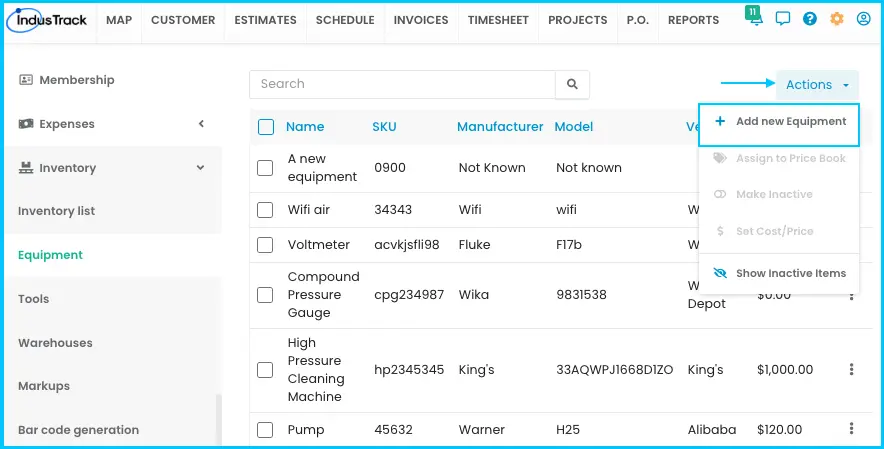The width and height of the screenshot is (884, 449).
Task: Open Bar code generation in sidebar
Action: point(78,430)
